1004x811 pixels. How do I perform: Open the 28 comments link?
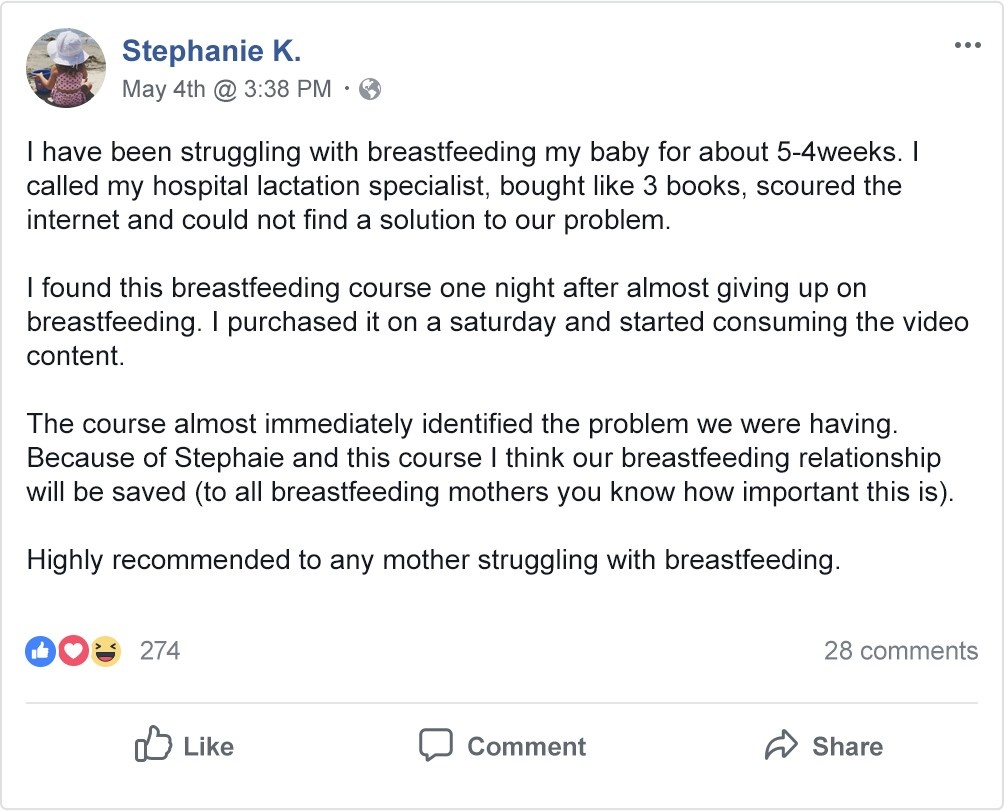[900, 651]
